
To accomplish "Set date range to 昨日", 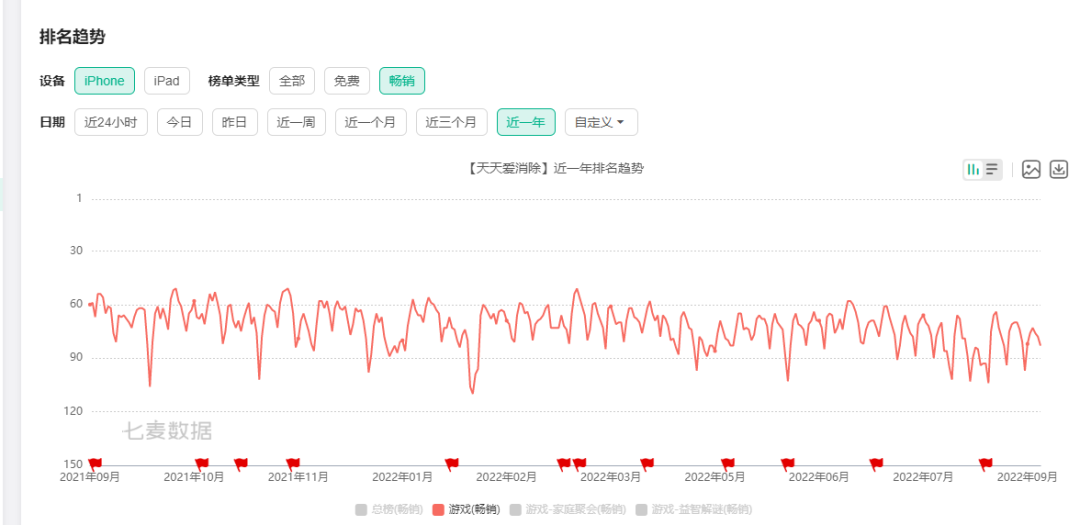I will point(235,122).
